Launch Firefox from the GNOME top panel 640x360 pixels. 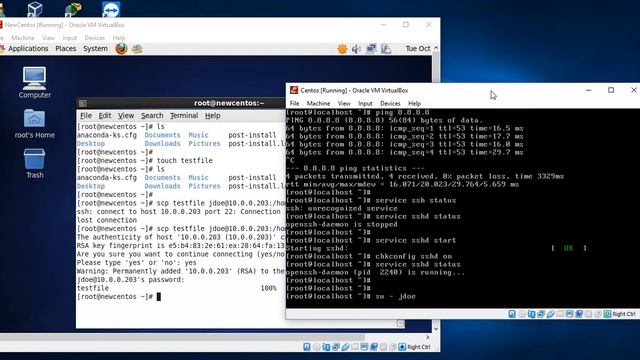click(x=121, y=49)
